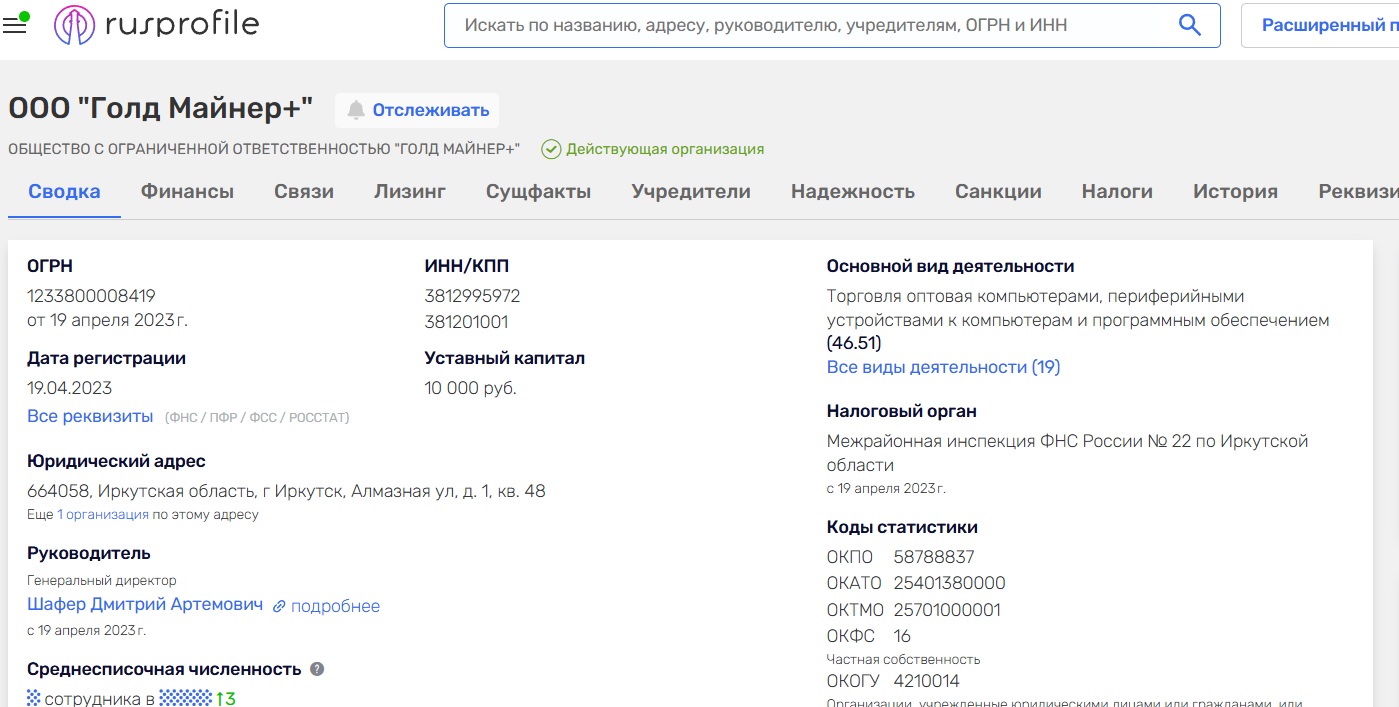
Task: Click the bell icon next to Отслеживать
Action: (356, 110)
